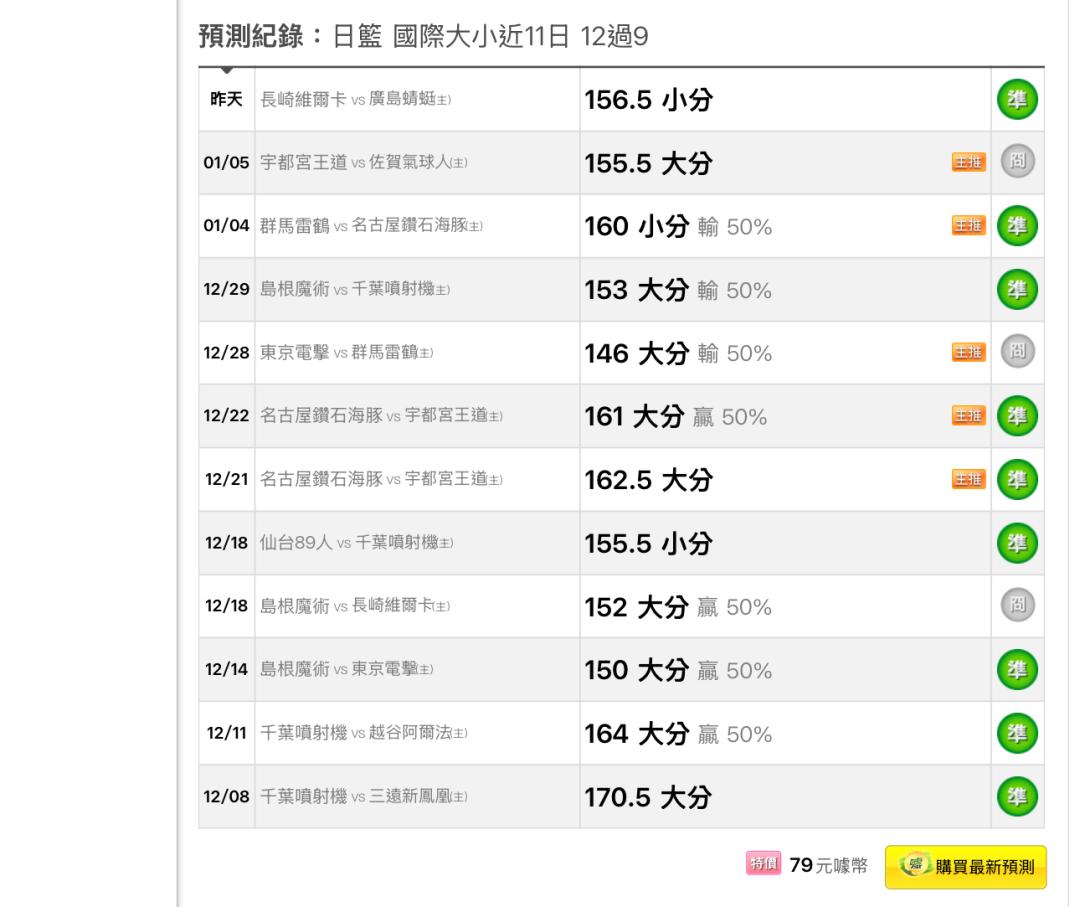This screenshot has width=1080, height=907.
Task: Click gray badge on 12/28 東京電擊 row
Action: click(1017, 353)
